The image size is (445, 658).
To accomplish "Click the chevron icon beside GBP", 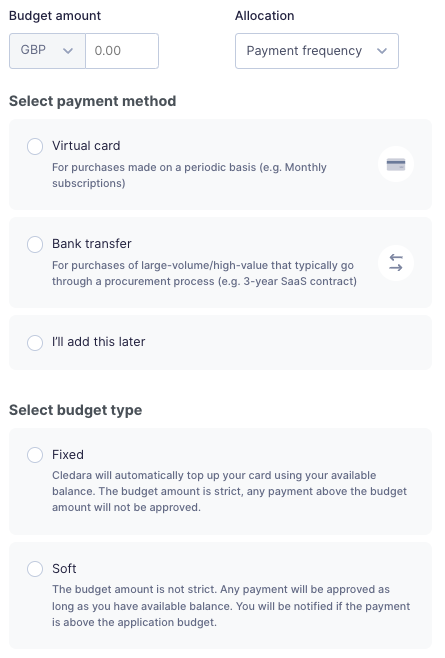I will click(x=68, y=51).
